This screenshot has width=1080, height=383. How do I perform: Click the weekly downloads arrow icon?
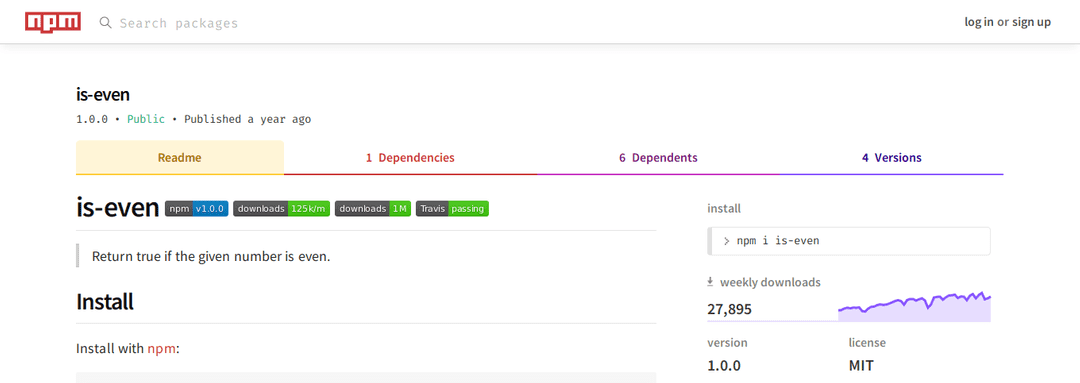pyautogui.click(x=710, y=282)
